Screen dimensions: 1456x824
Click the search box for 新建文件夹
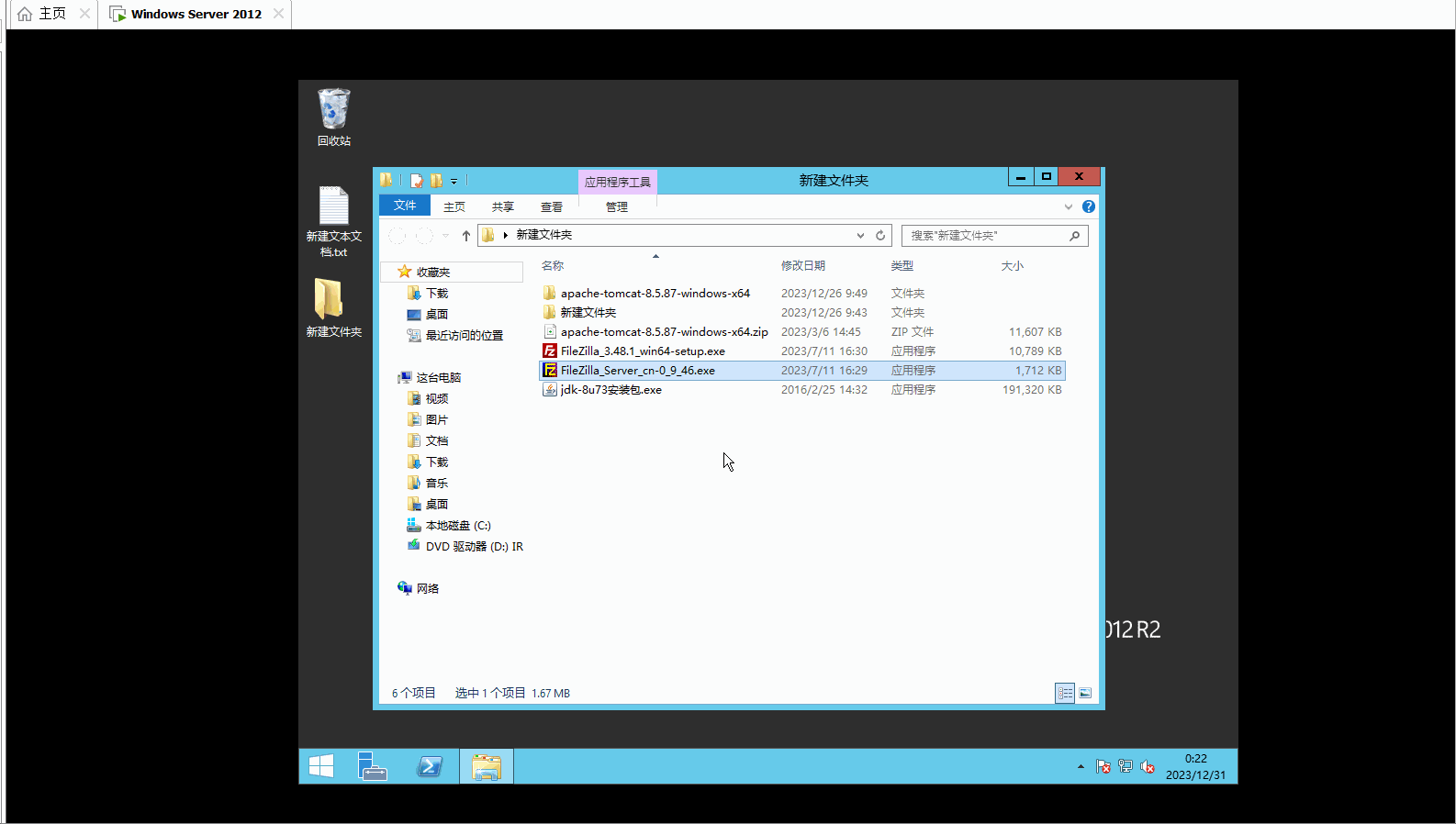point(987,236)
